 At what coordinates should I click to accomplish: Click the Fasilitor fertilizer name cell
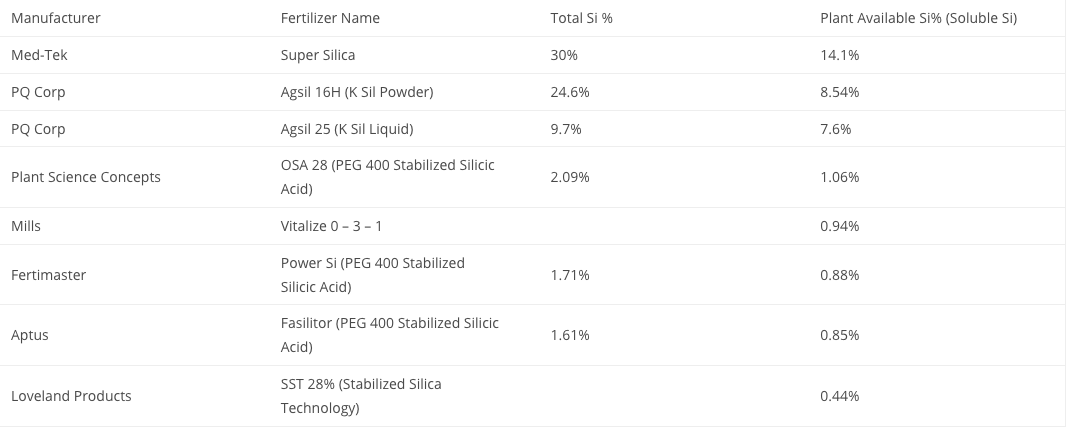(389, 335)
